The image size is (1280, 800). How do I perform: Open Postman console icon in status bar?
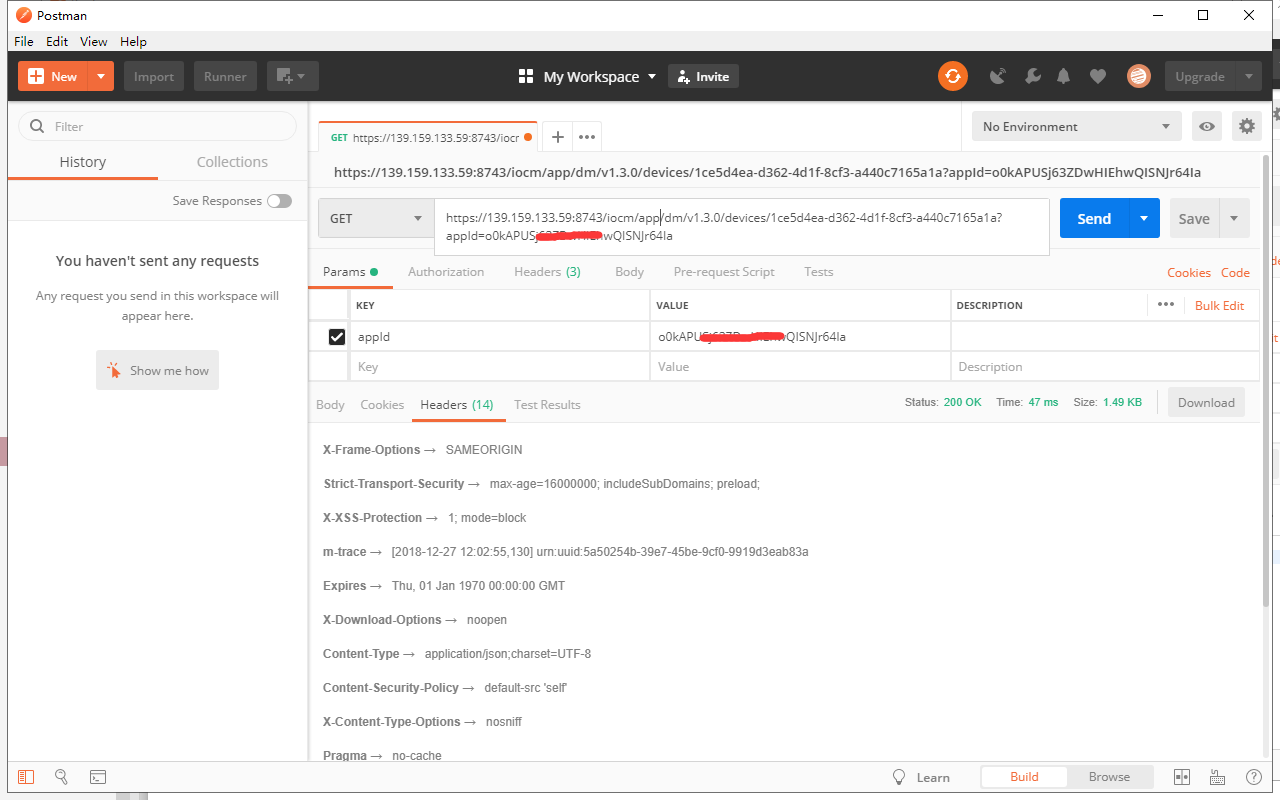pos(98,777)
